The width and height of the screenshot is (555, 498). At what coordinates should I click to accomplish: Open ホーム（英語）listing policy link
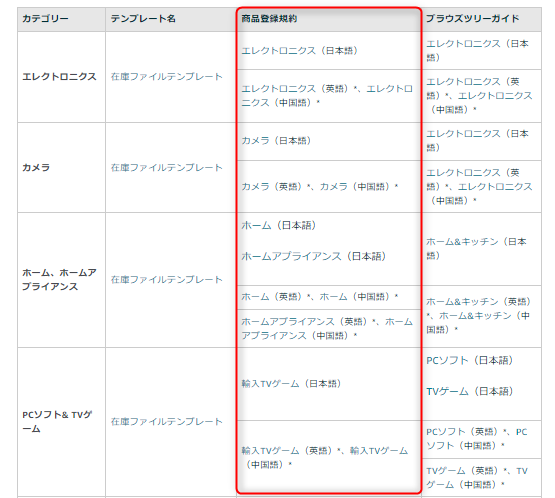[273, 297]
